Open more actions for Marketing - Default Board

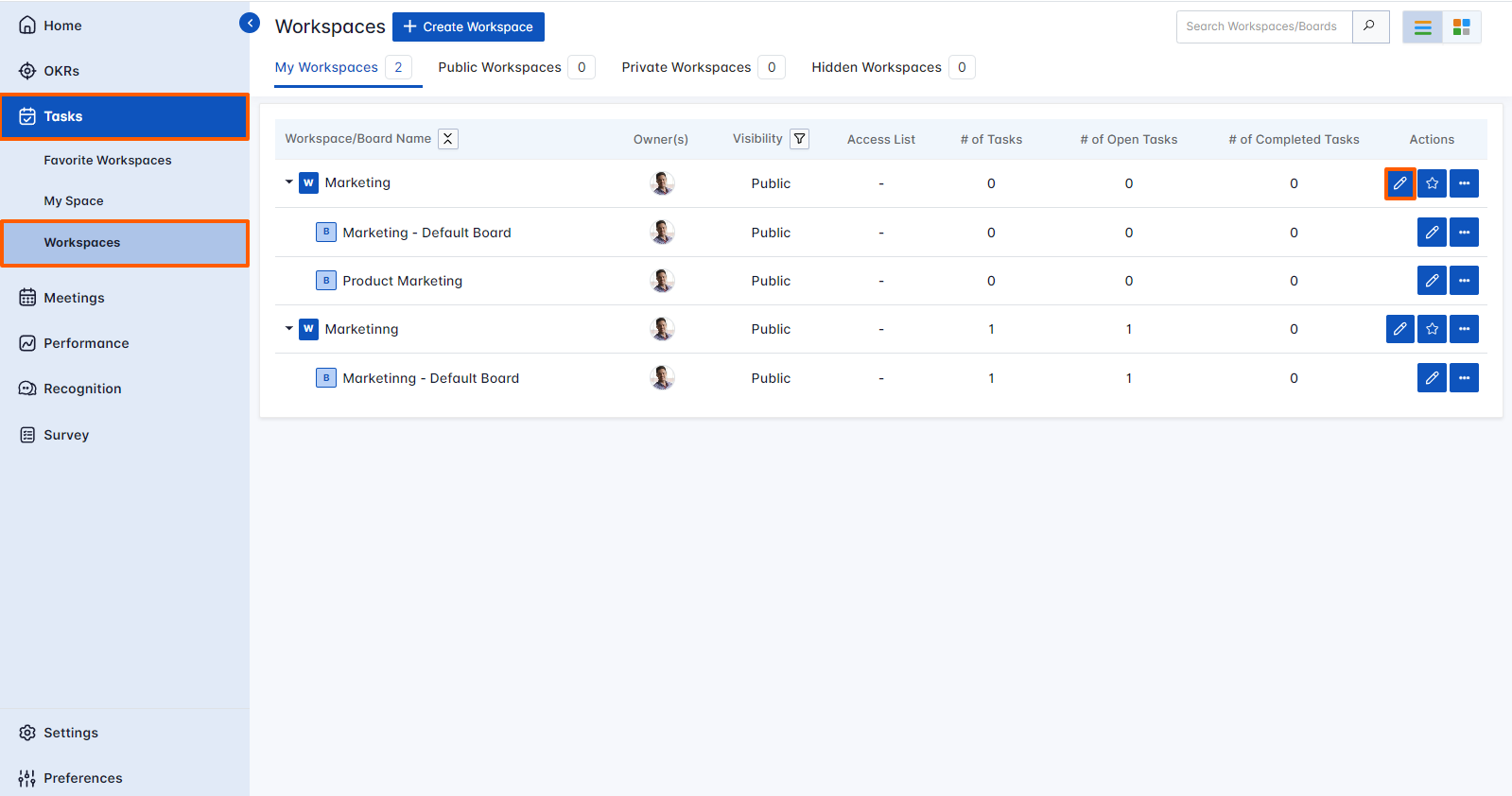point(1464,233)
